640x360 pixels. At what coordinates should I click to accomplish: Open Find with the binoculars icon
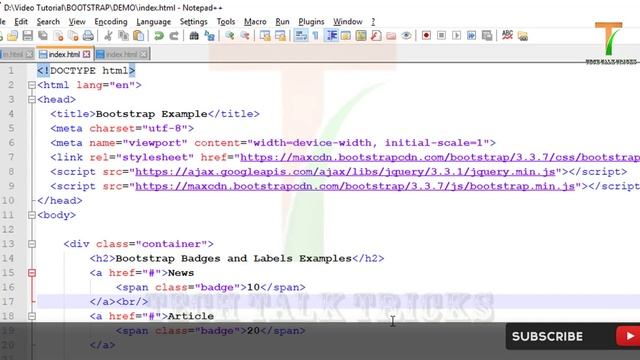194,36
